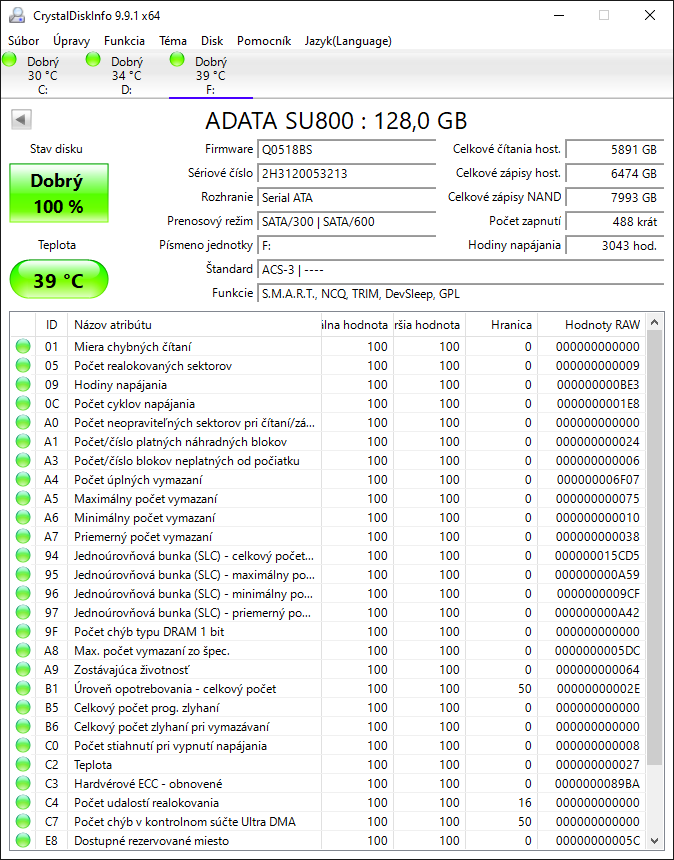Open the Disk menu
The width and height of the screenshot is (674, 860).
click(x=212, y=41)
